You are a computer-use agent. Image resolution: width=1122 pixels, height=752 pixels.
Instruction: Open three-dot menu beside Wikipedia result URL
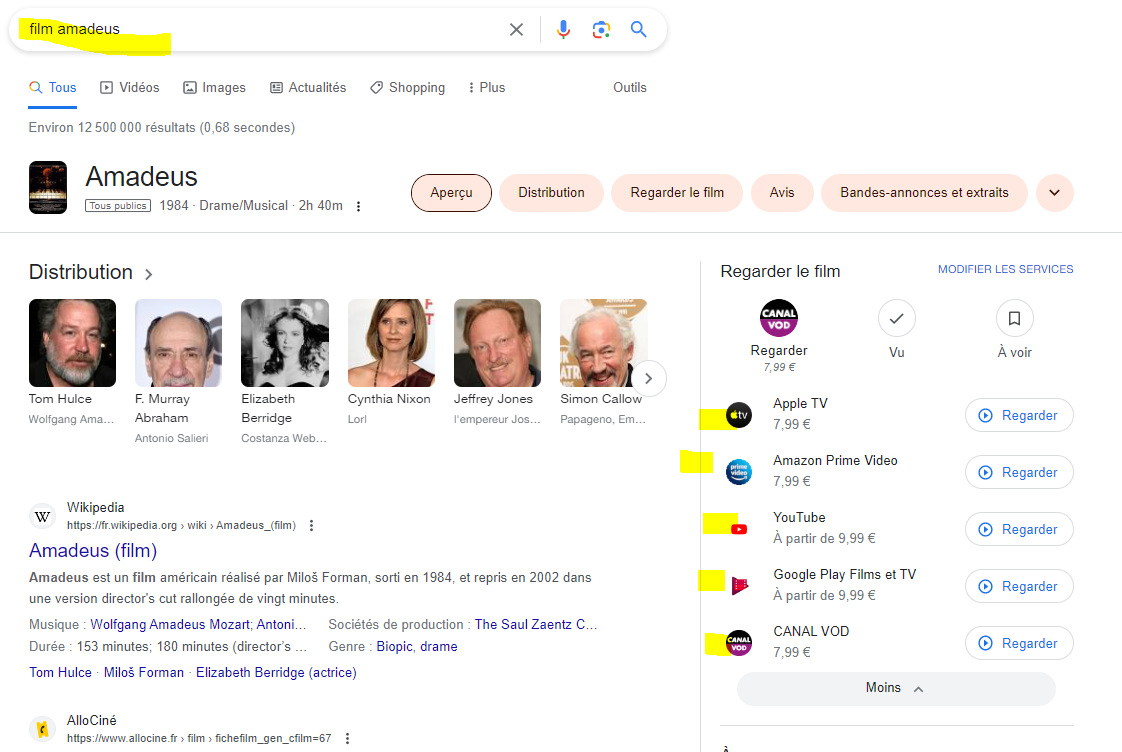[311, 525]
